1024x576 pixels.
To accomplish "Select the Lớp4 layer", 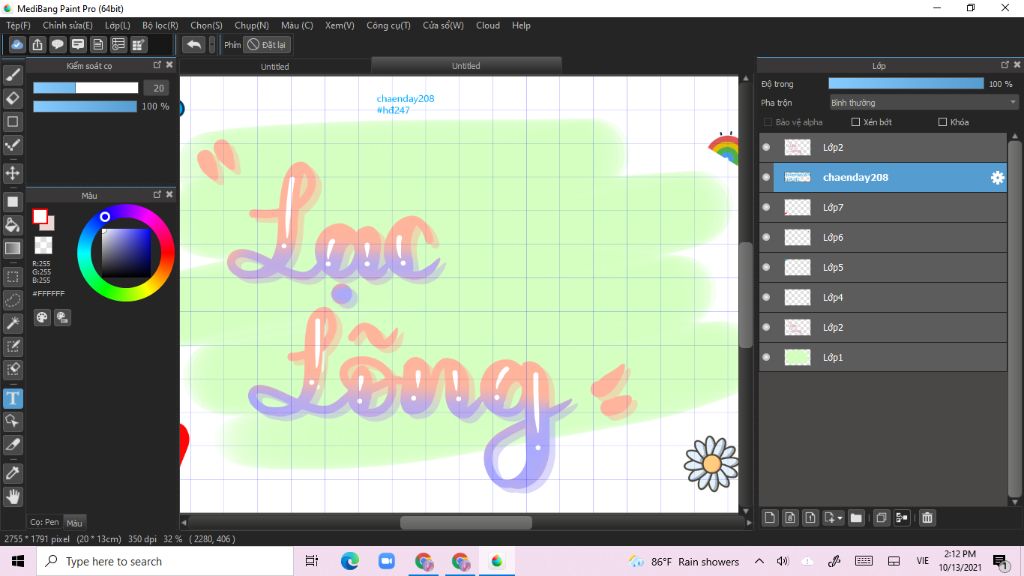I will click(x=883, y=298).
